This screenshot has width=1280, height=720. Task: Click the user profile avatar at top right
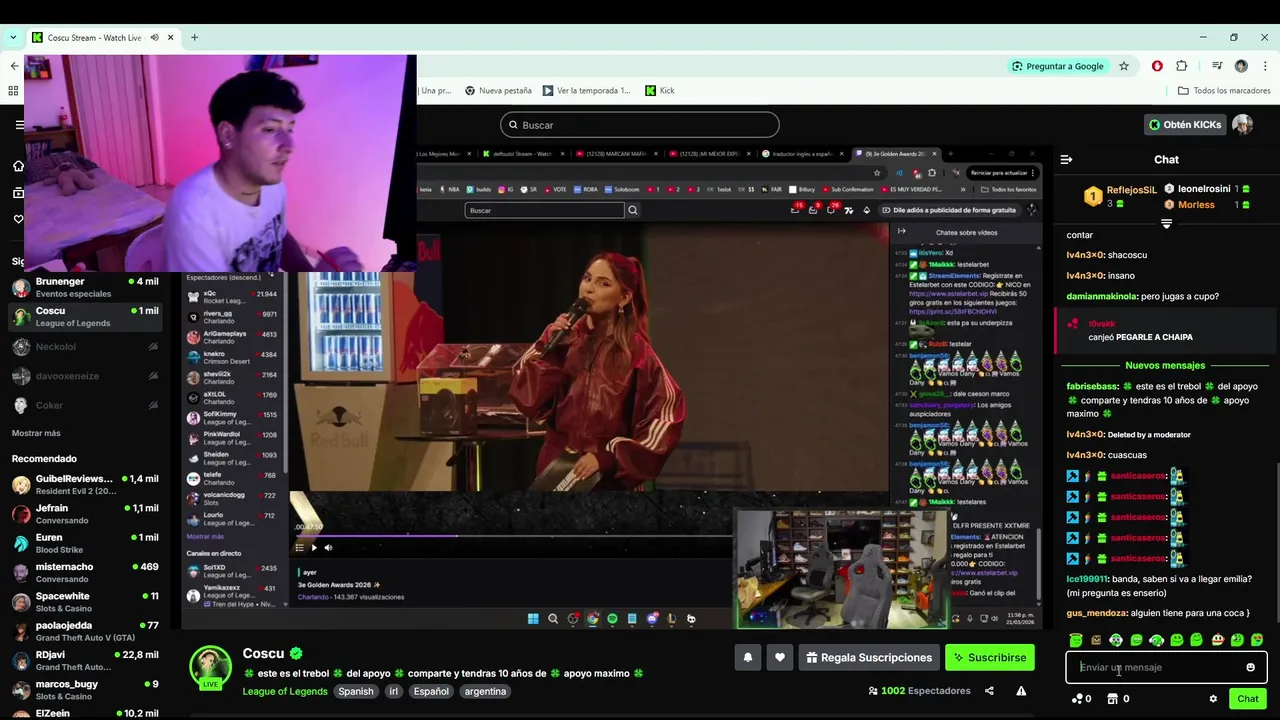click(x=1242, y=125)
